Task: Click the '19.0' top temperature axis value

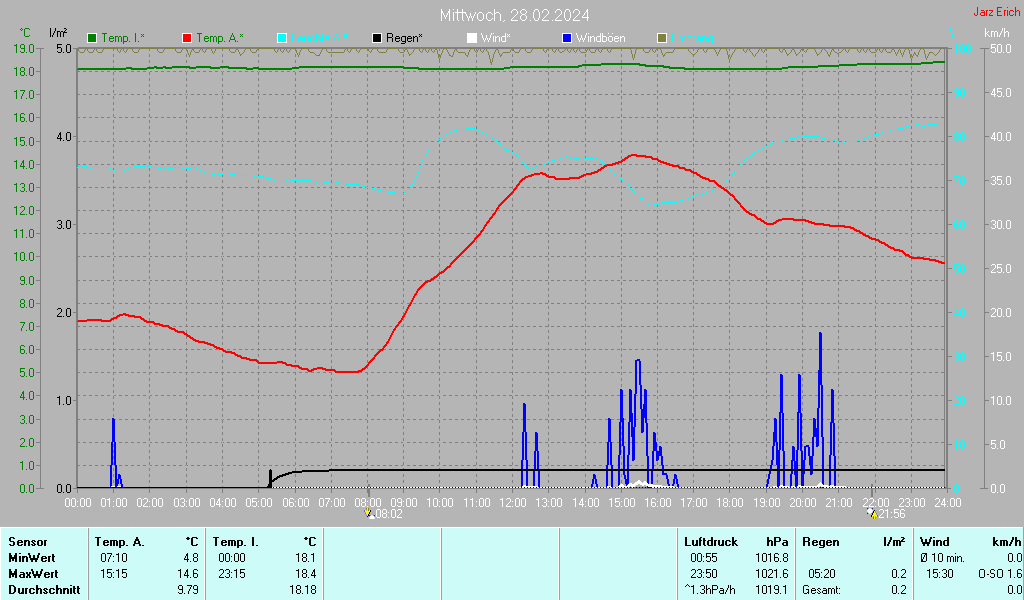Action: 24,48
